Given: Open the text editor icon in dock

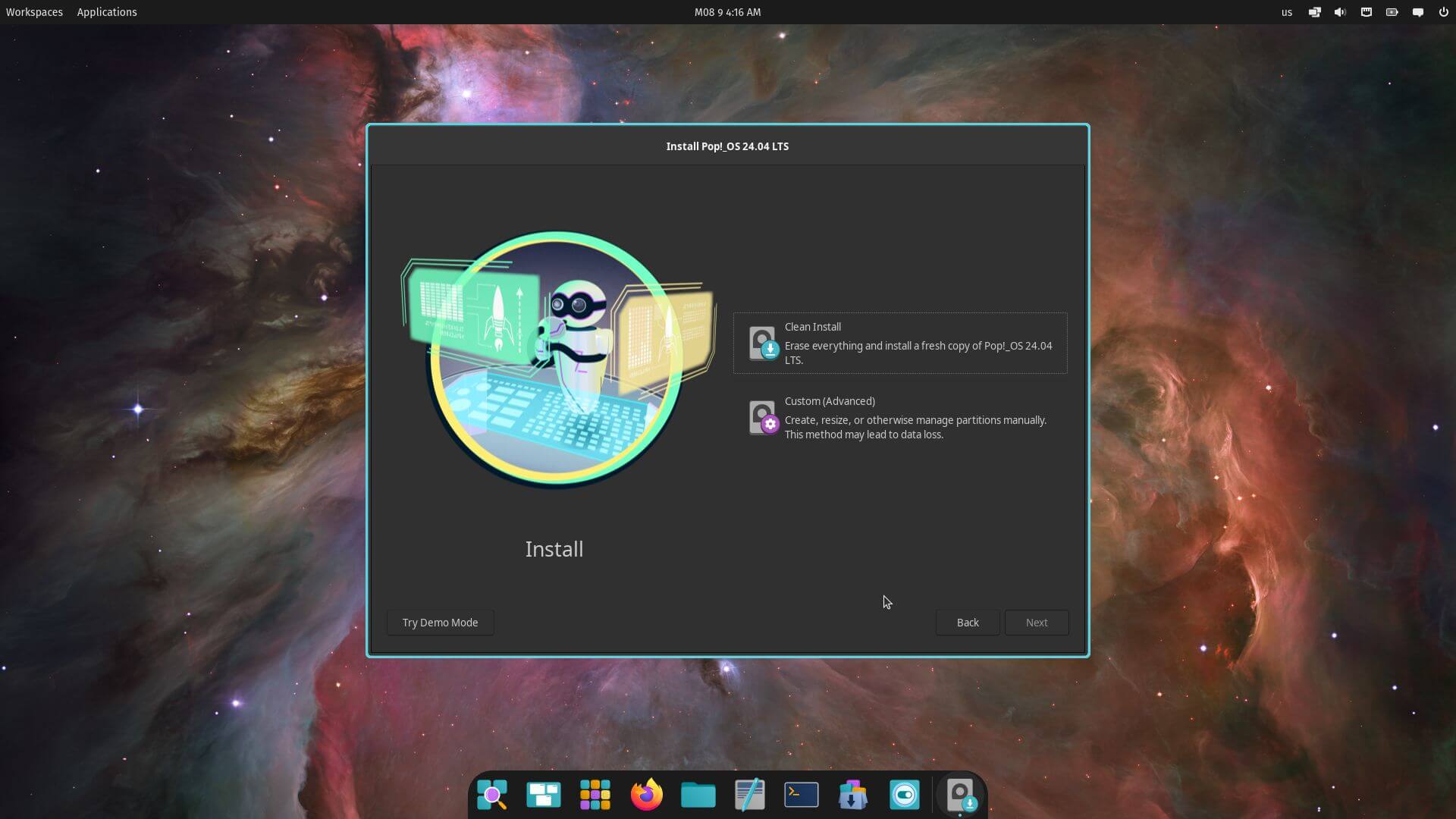Looking at the screenshot, I should pos(750,795).
